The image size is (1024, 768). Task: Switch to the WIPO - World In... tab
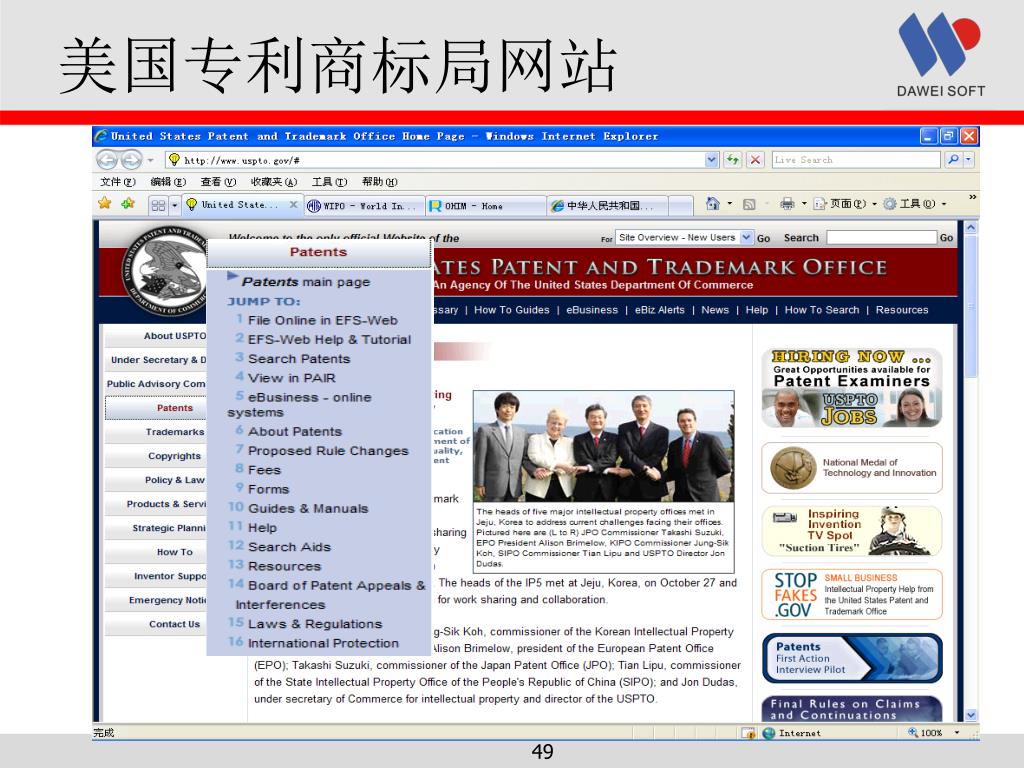tap(364, 206)
